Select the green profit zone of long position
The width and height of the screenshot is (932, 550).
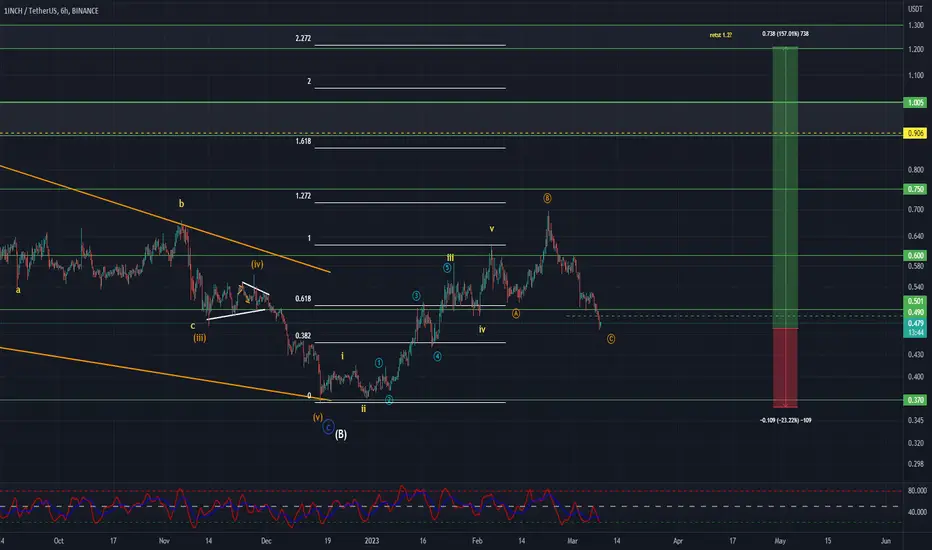(x=785, y=187)
